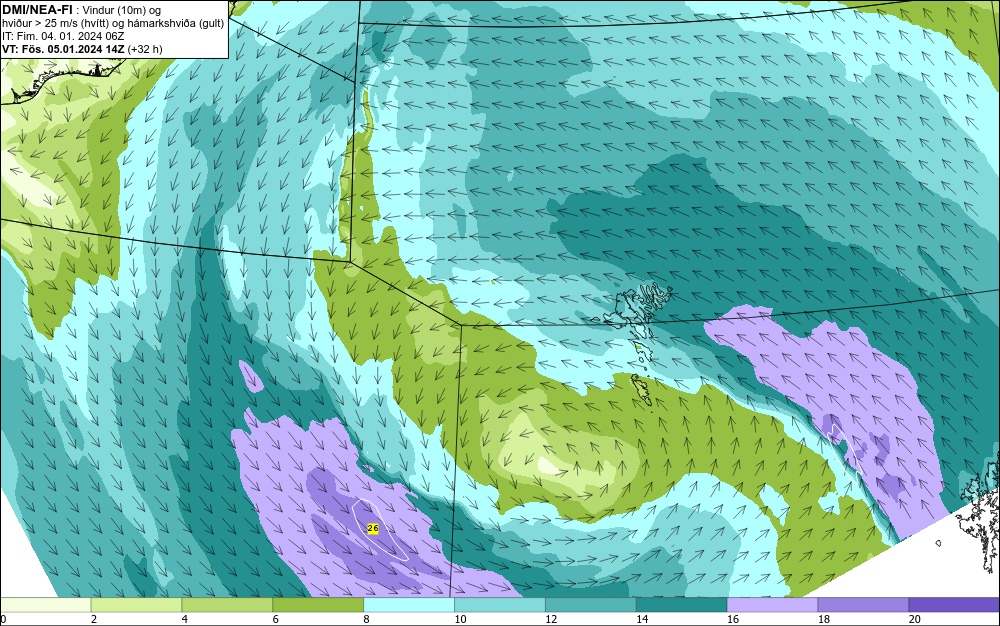Click the hviður > 25 m/s description line
This screenshot has height=626, width=1000.
pyautogui.click(x=113, y=24)
